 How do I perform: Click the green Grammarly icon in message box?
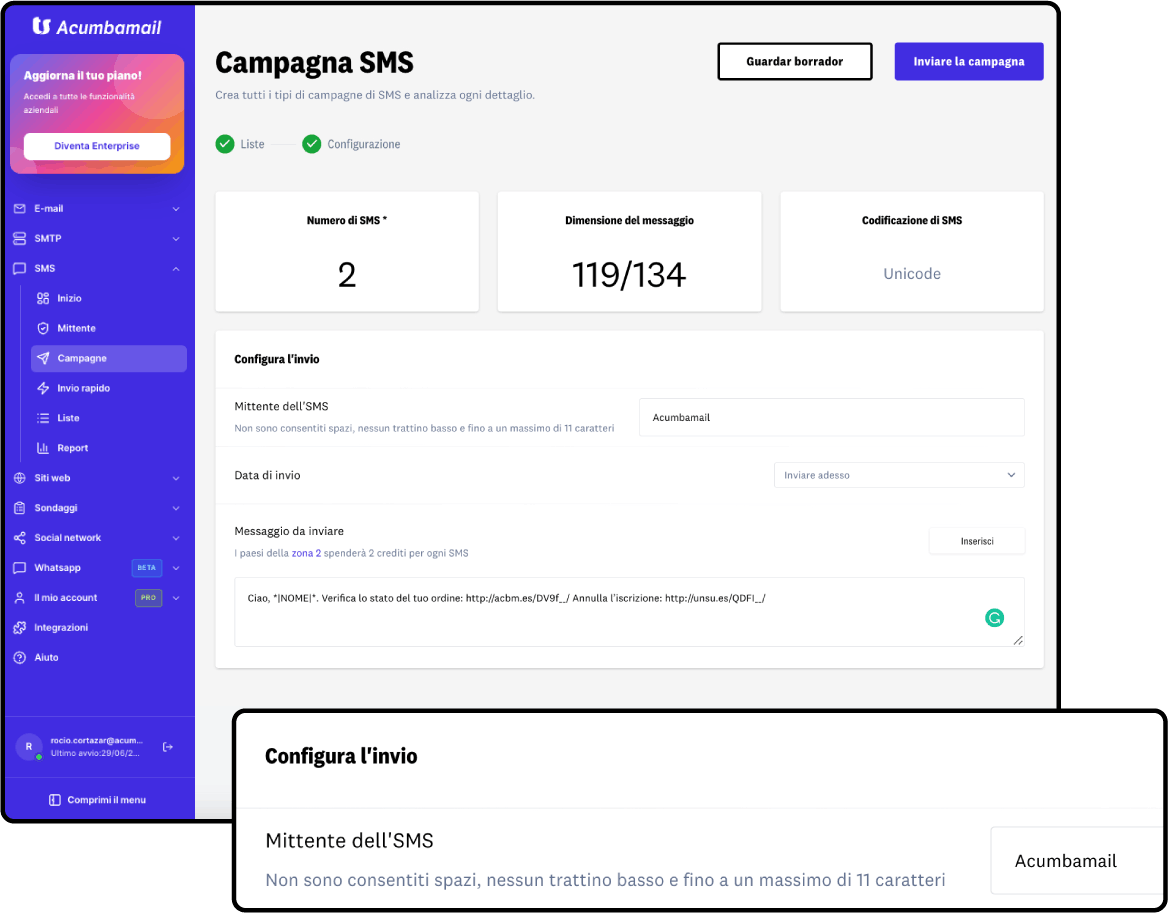(994, 617)
